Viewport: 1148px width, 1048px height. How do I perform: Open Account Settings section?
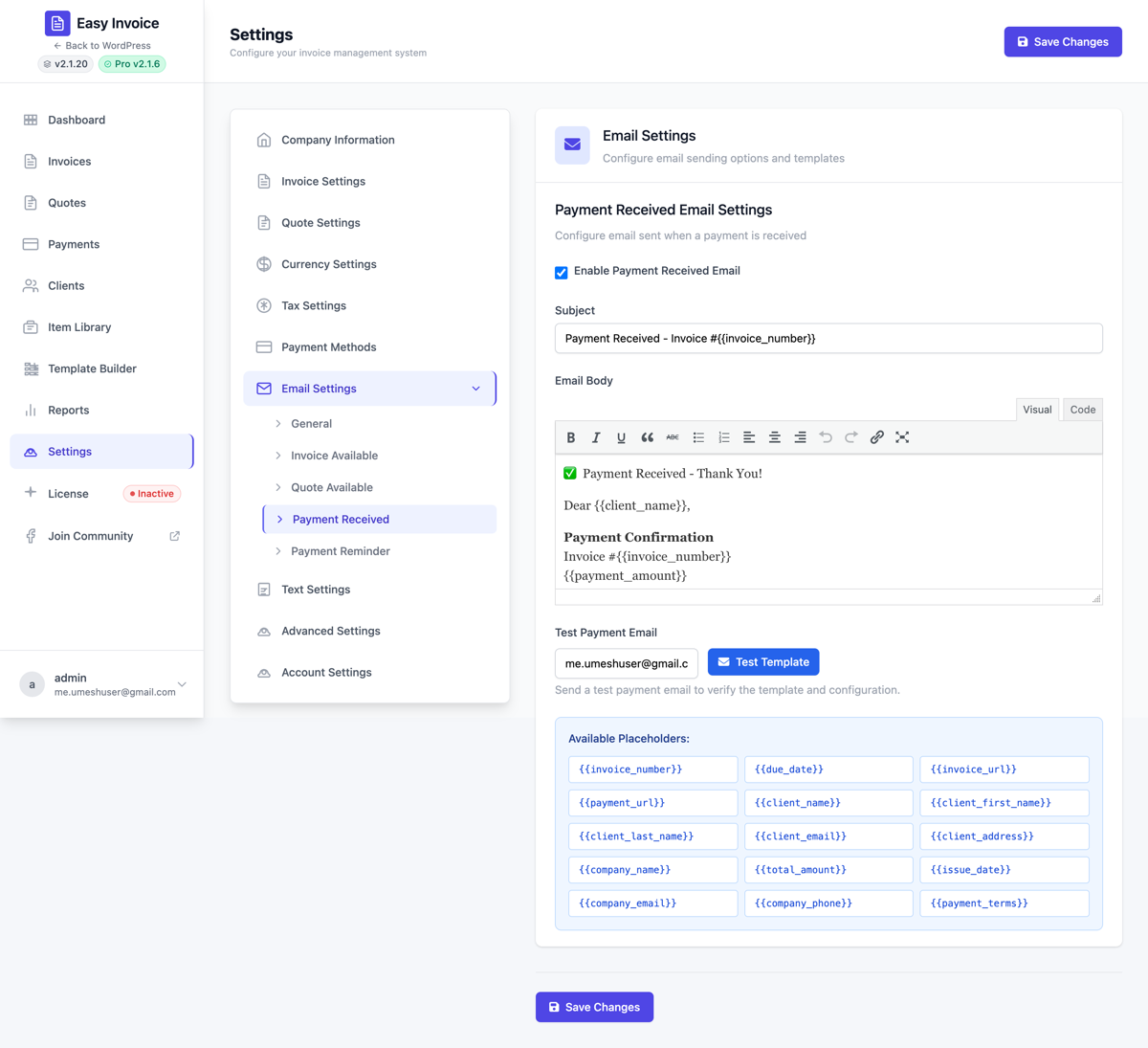coord(370,673)
